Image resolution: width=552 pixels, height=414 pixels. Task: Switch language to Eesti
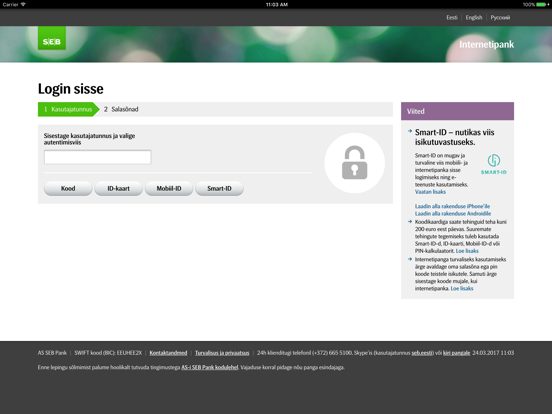(x=452, y=17)
